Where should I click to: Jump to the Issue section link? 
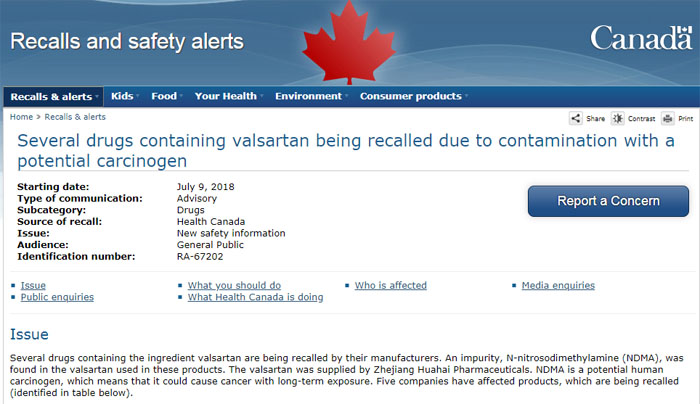(33, 285)
